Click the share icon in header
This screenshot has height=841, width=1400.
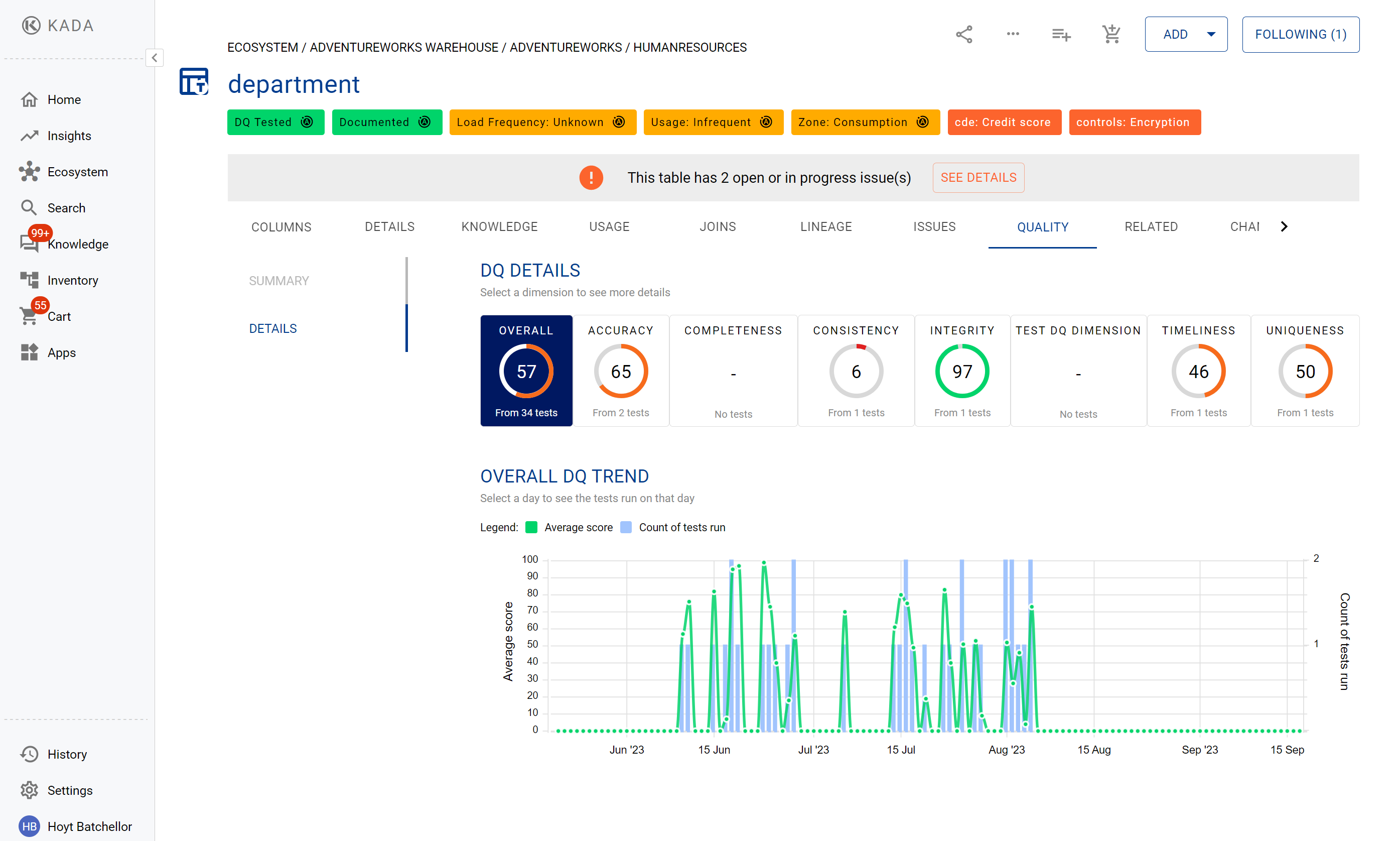click(x=964, y=35)
